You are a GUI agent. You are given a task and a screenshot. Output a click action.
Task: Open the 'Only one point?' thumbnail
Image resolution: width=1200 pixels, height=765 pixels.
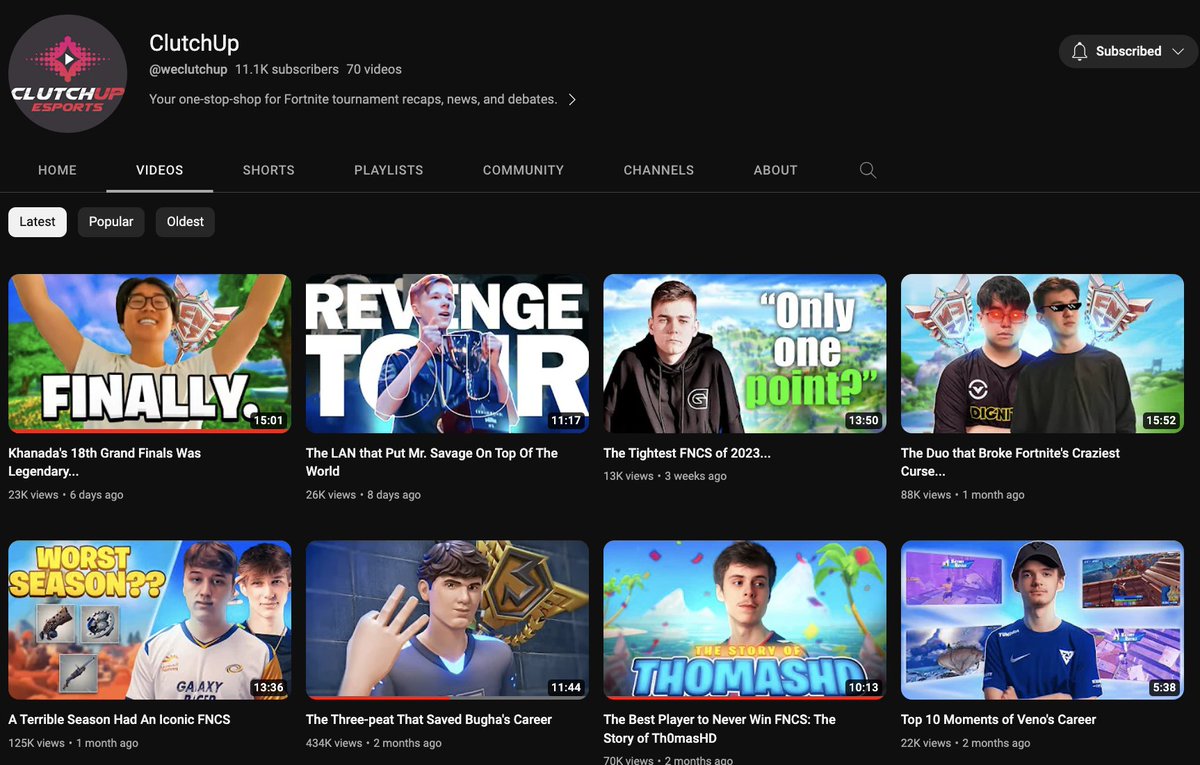coord(745,354)
